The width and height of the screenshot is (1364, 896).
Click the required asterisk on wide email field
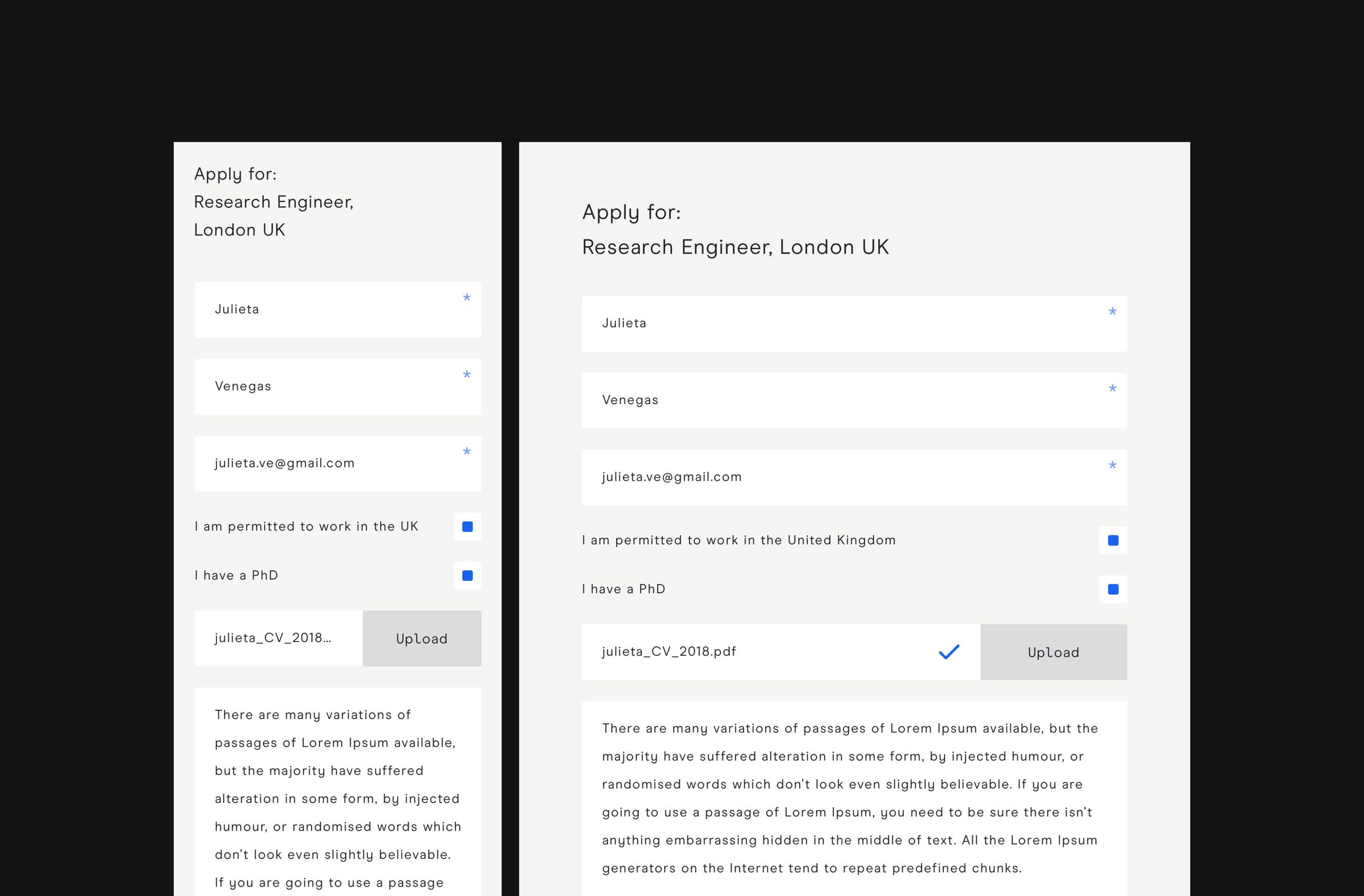coord(1112,465)
